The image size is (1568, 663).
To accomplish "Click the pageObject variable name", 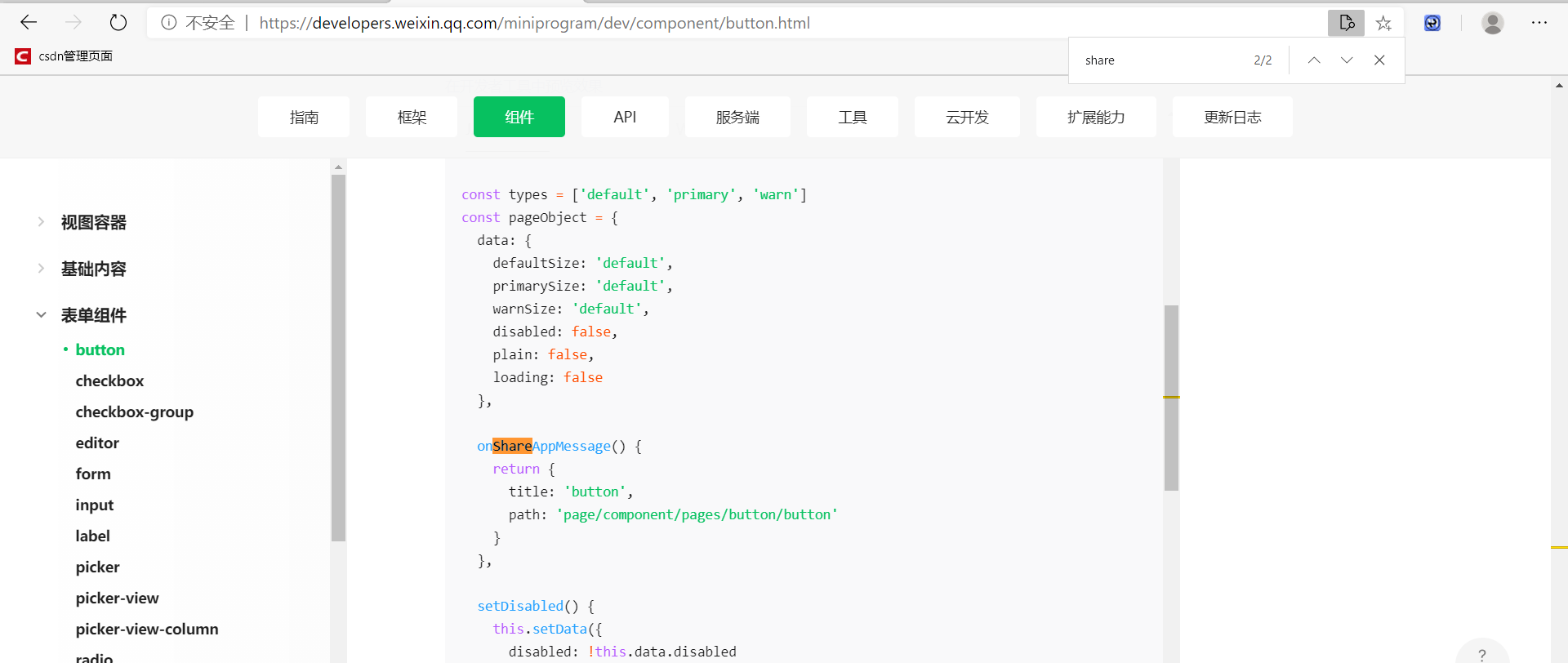I will 547,217.
